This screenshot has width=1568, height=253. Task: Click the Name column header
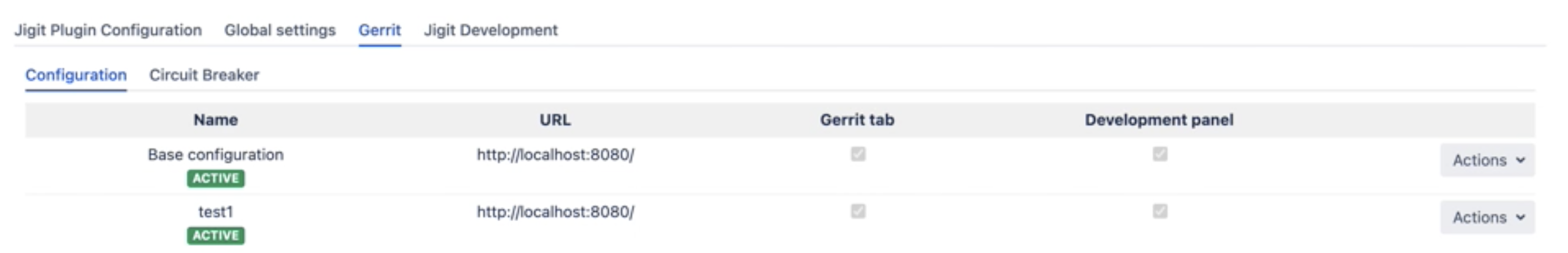216,120
